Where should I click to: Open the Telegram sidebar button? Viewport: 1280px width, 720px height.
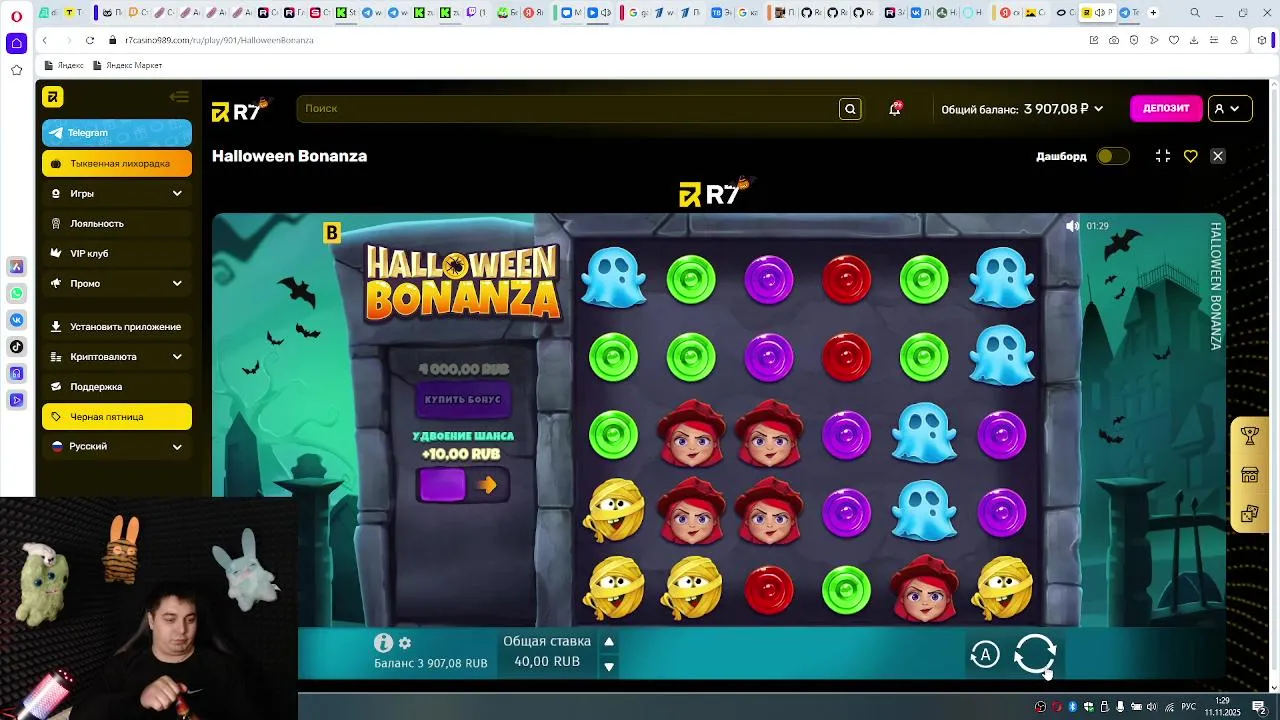click(117, 133)
